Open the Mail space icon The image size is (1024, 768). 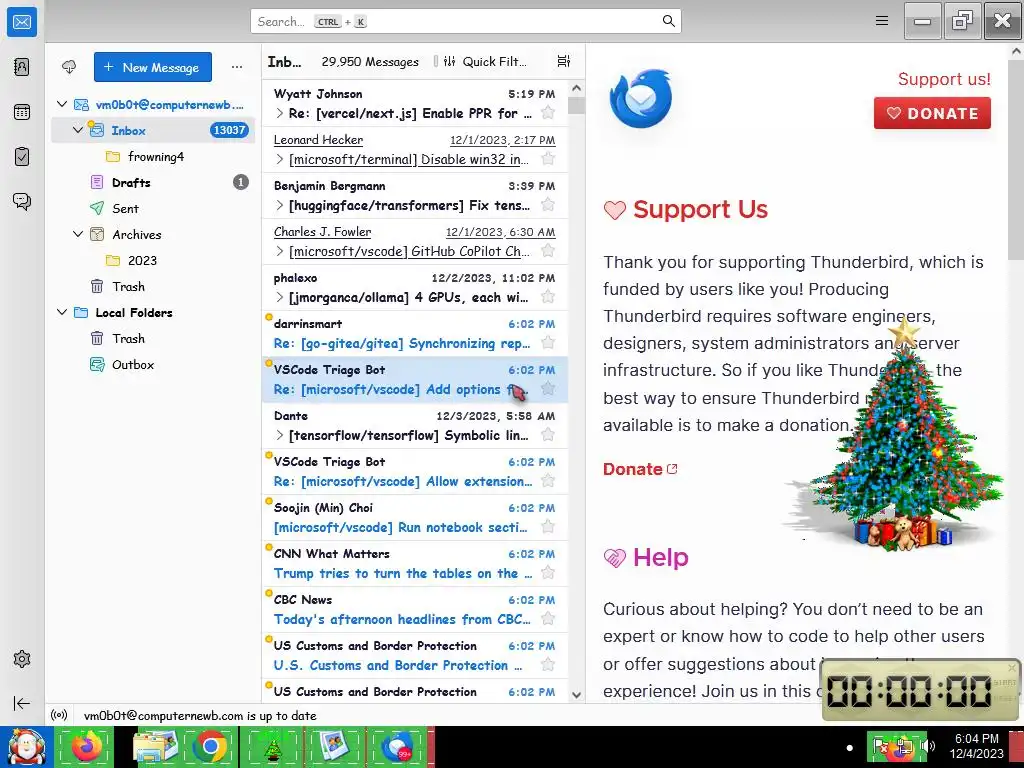pos(22,22)
